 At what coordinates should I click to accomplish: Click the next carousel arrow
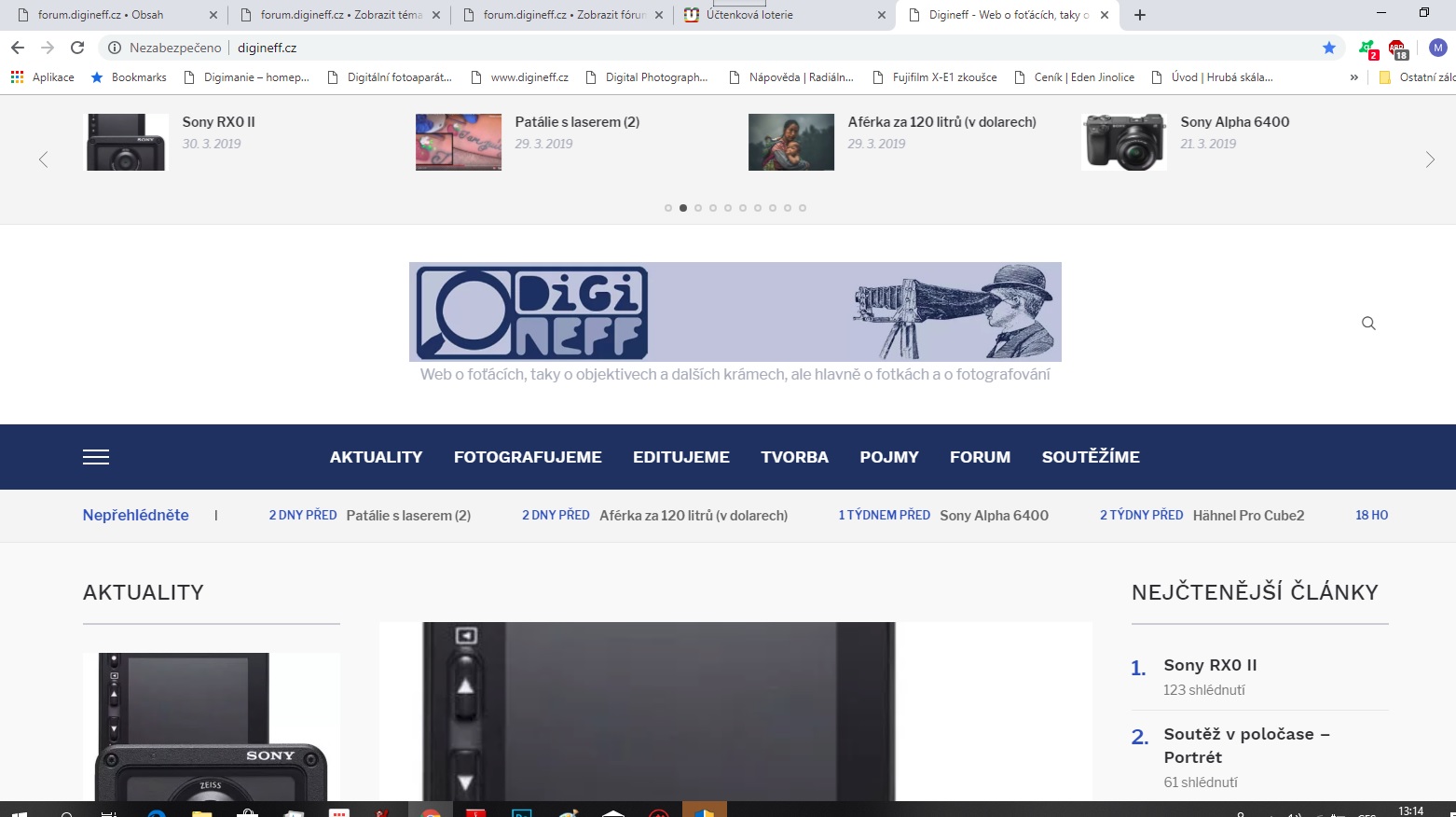[x=1430, y=159]
